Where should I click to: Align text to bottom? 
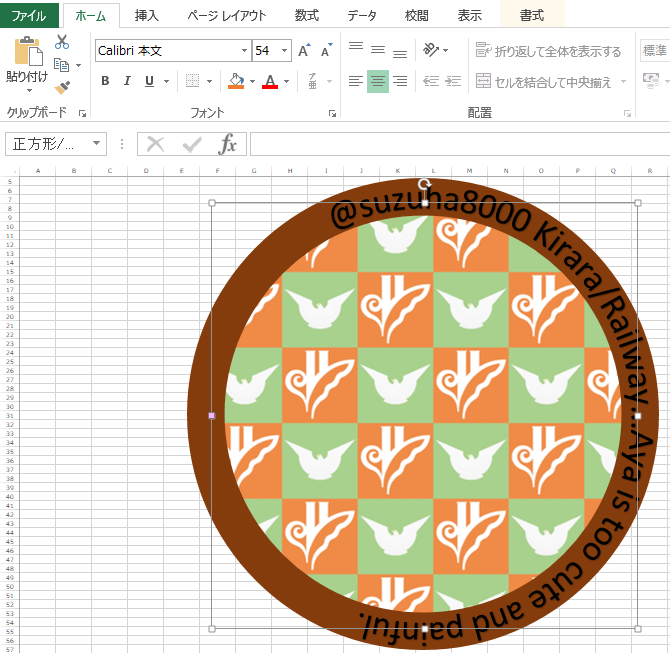400,54
